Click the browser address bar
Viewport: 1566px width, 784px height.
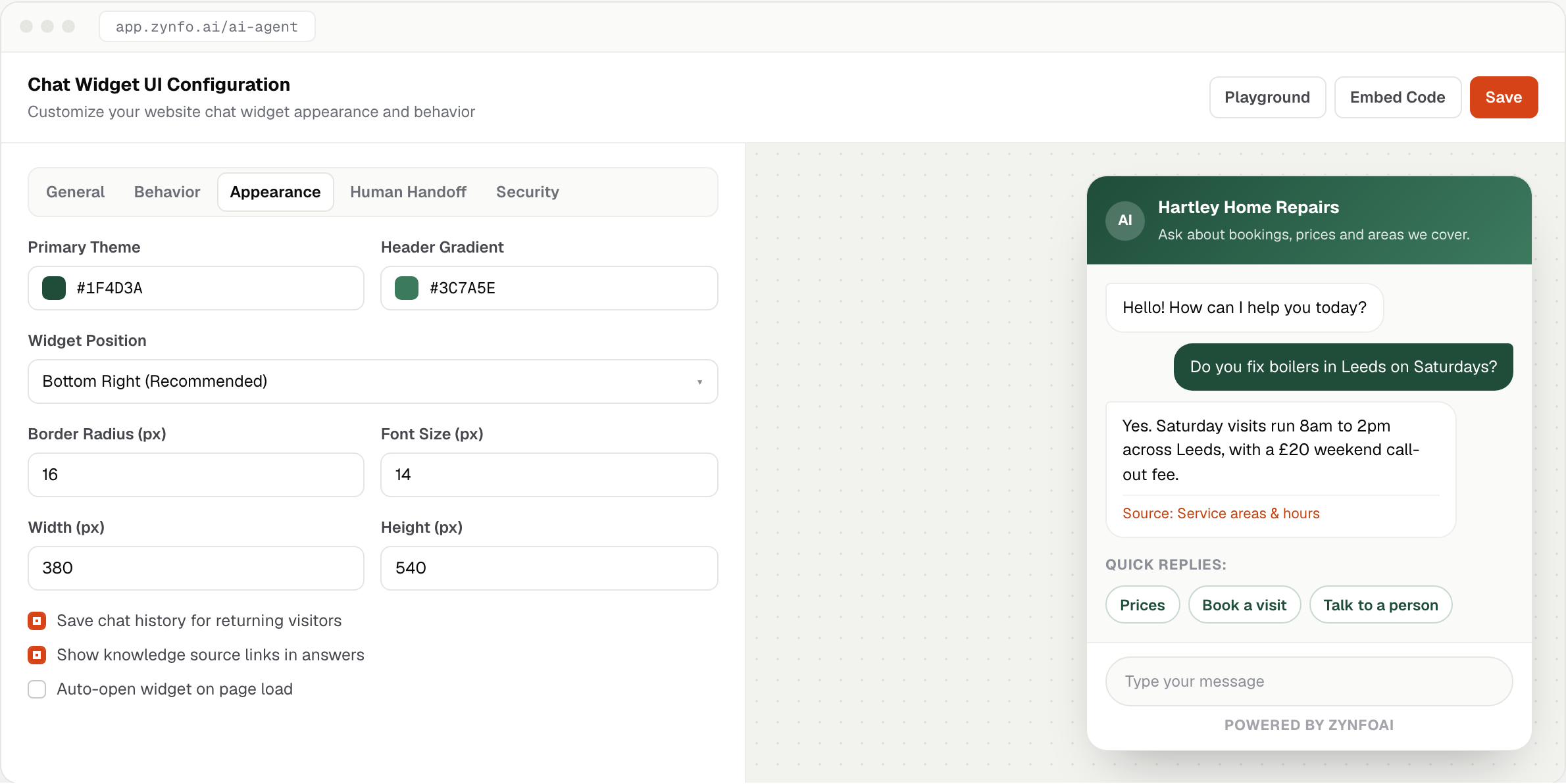(x=207, y=26)
